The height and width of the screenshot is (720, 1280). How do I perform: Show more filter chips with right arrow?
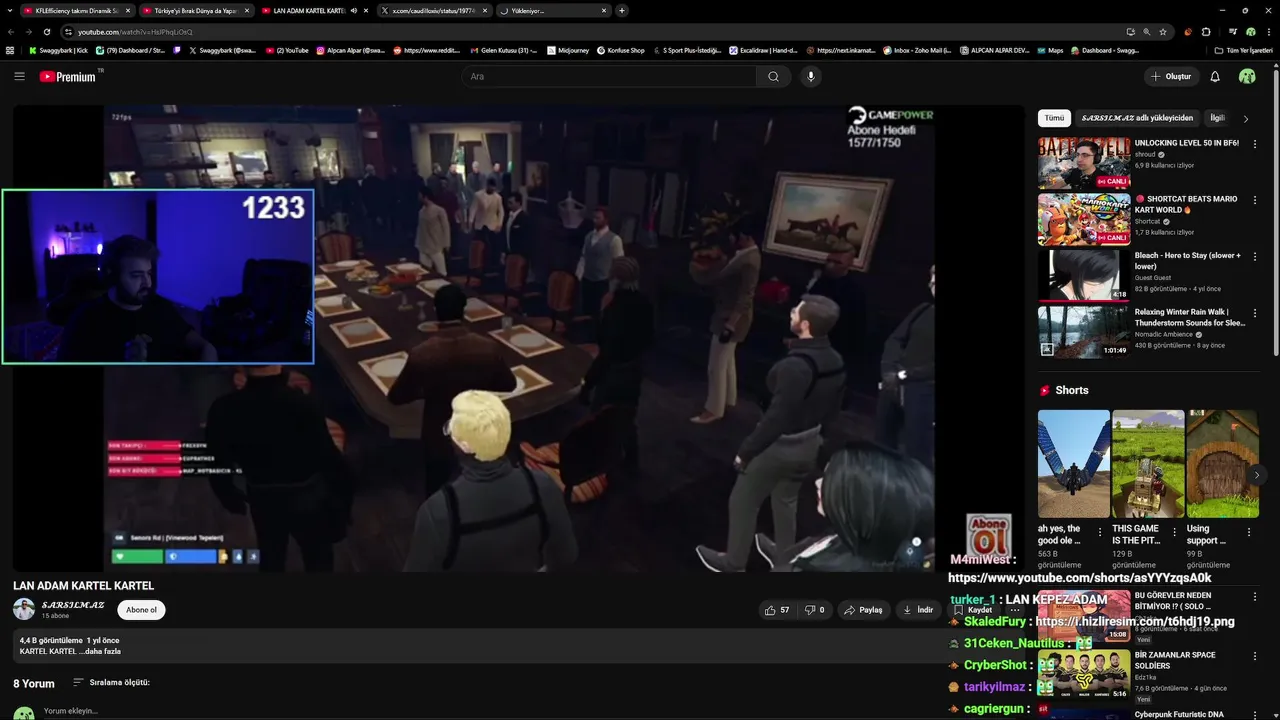[x=1245, y=118]
